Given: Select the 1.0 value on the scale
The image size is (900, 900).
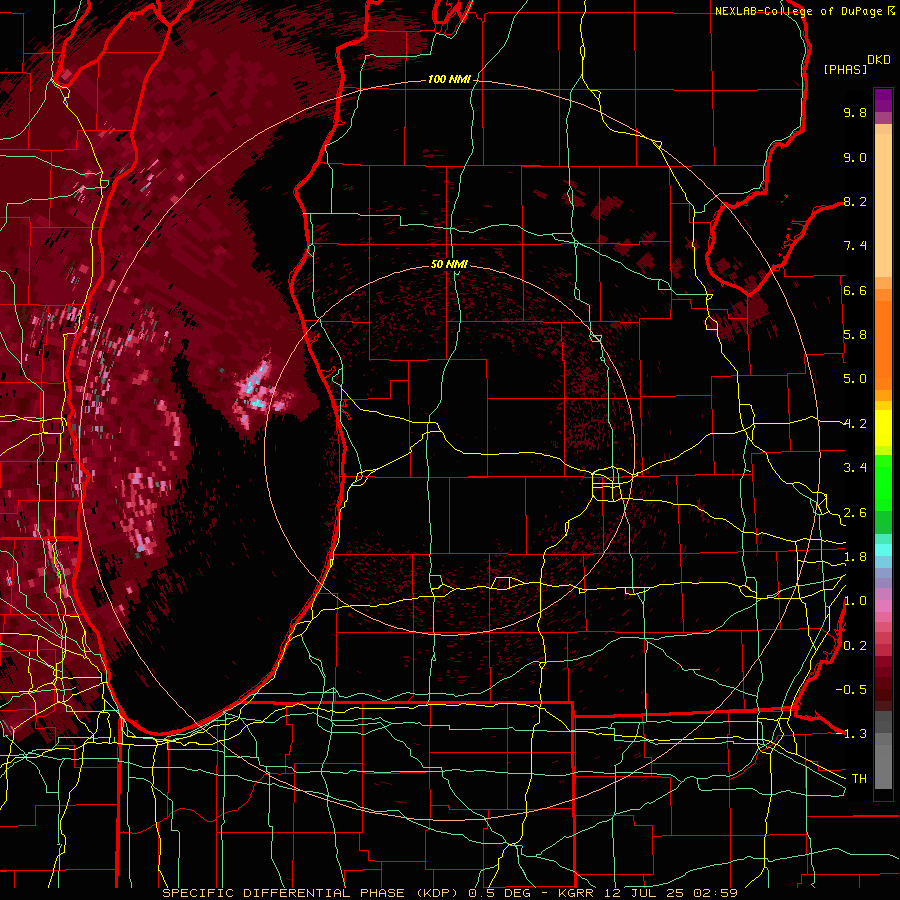Looking at the screenshot, I should [855, 601].
